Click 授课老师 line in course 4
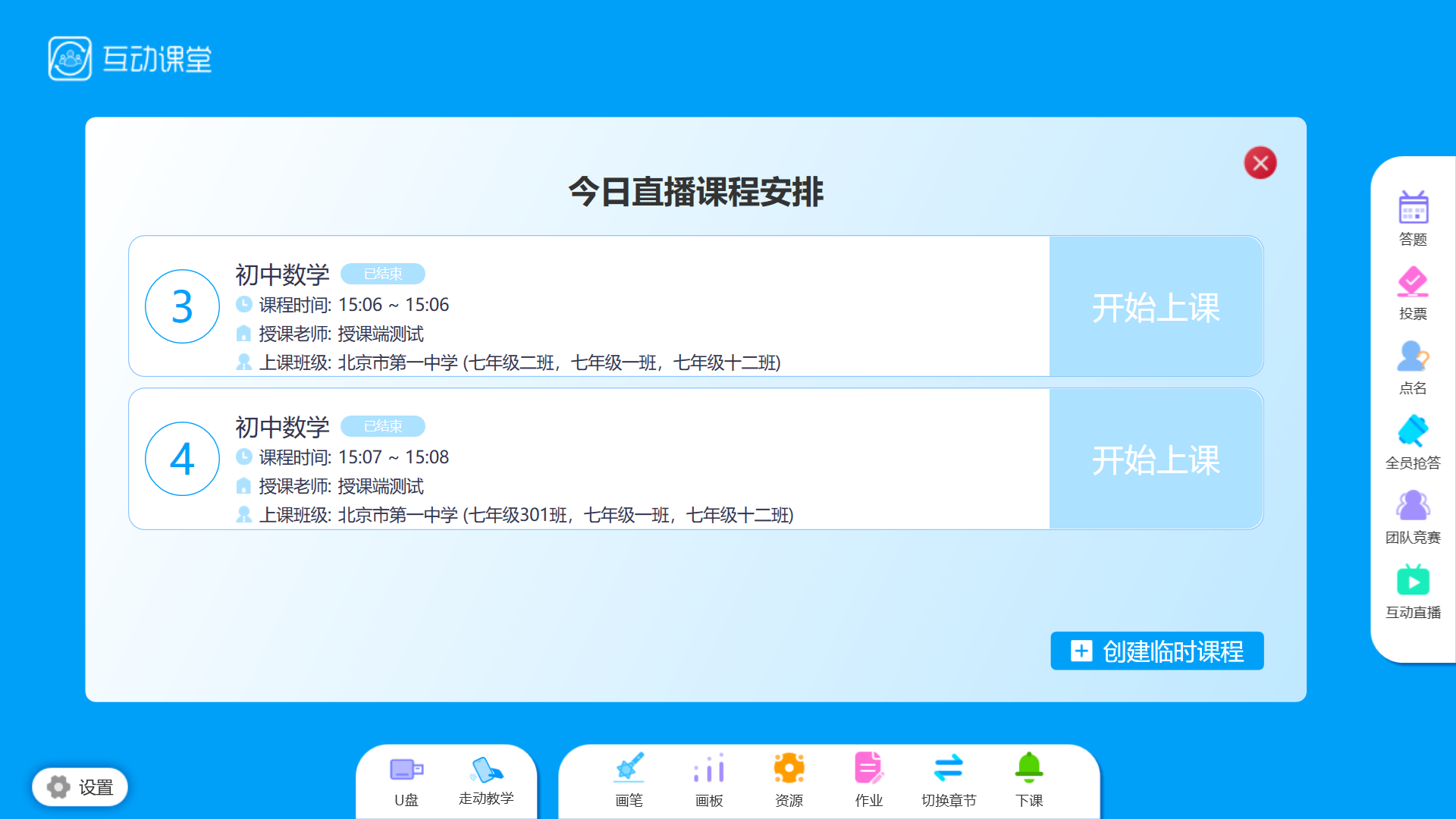The height and width of the screenshot is (819, 1456). 341,486
